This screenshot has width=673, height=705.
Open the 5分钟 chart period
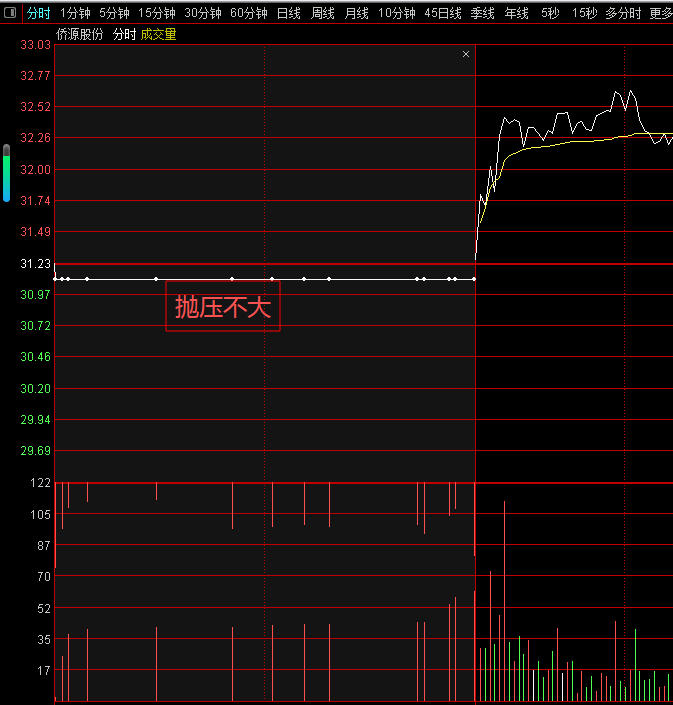[x=114, y=13]
